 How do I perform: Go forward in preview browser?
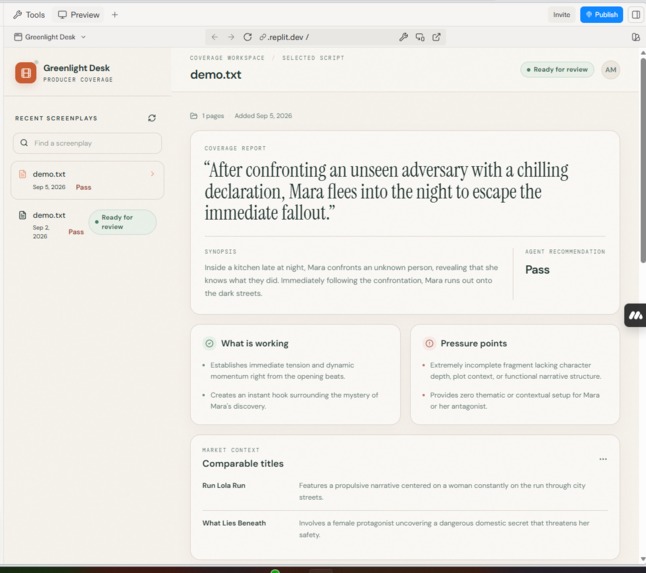click(231, 37)
